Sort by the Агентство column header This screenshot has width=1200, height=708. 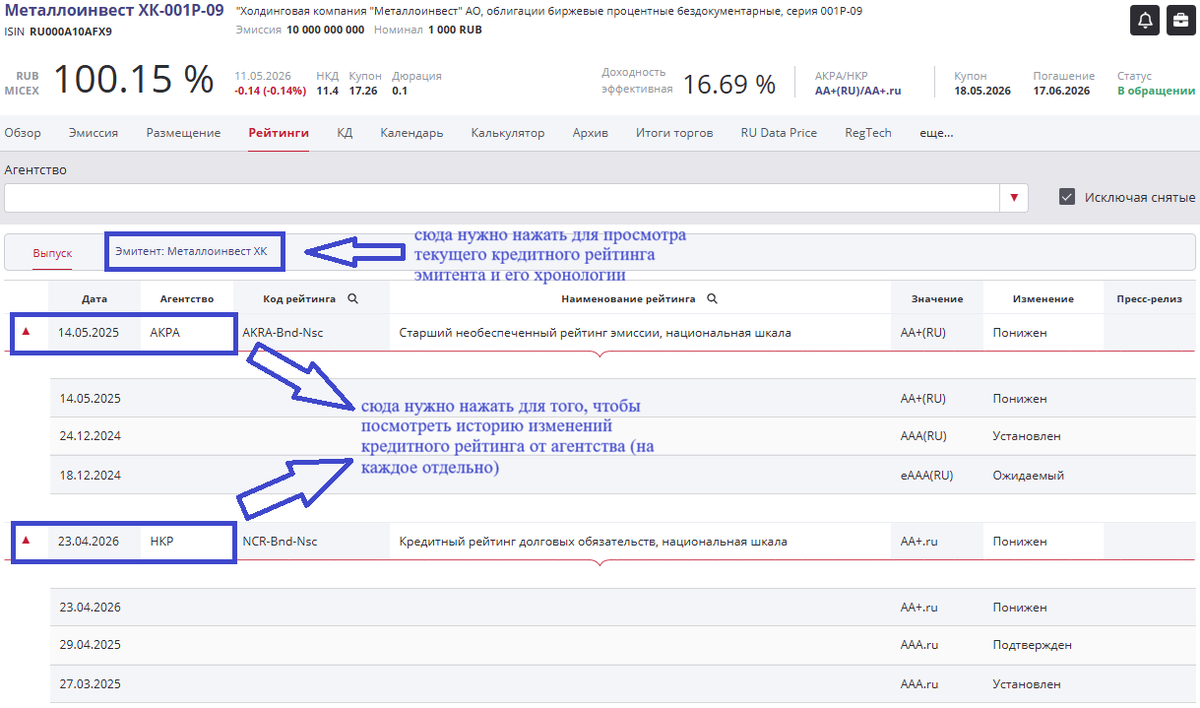coord(187,298)
